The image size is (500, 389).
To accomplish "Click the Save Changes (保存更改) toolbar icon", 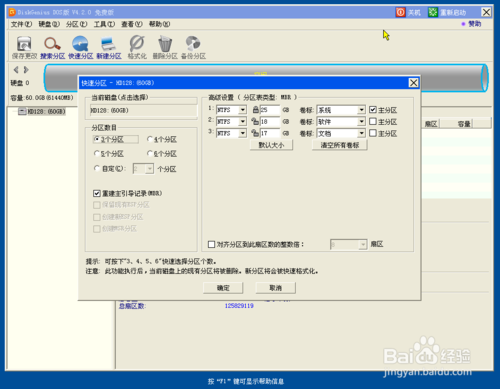I will 24,47.
